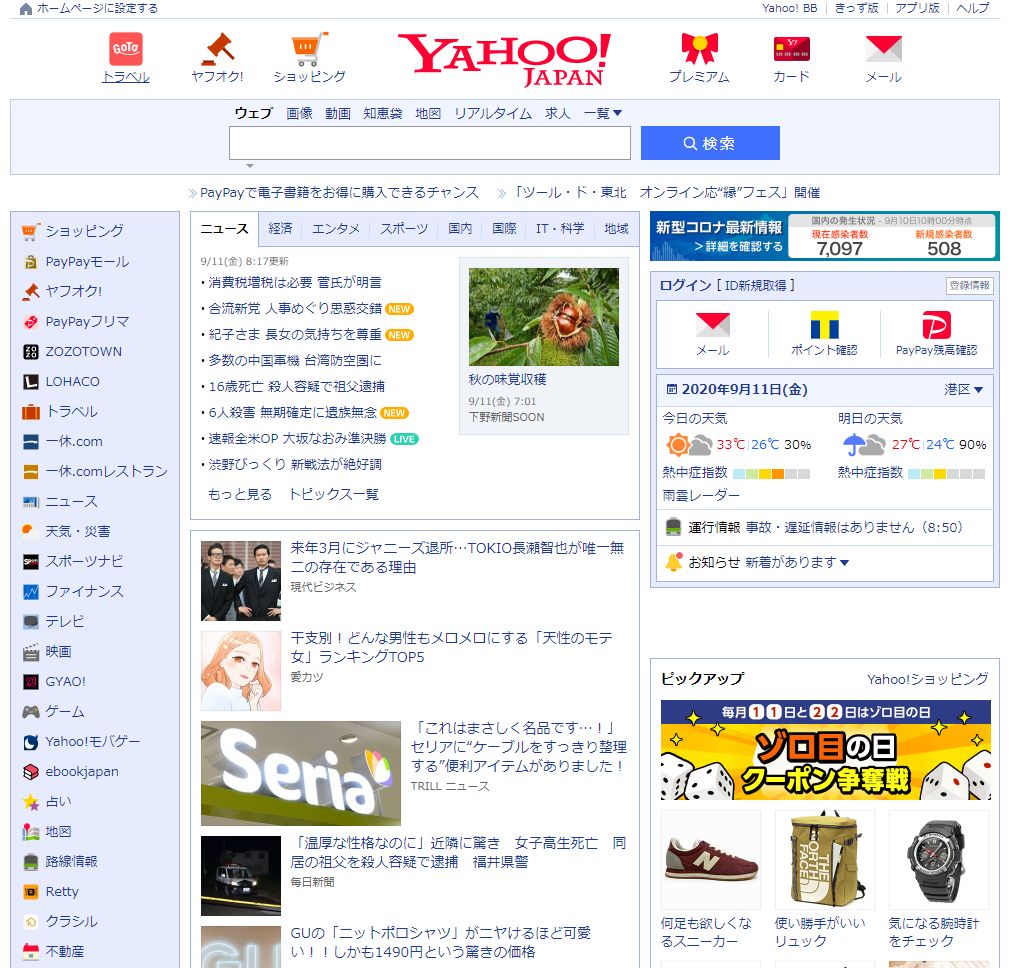The width and height of the screenshot is (1024, 968).
Task: Open Yahoo! Shopping via the cart icon
Action: coord(309,47)
